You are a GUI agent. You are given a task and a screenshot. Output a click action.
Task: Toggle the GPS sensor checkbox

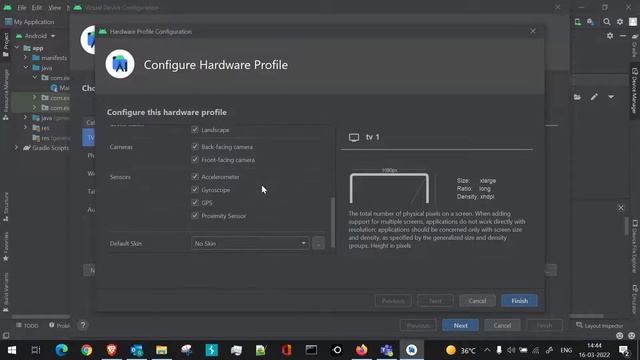pyautogui.click(x=195, y=202)
